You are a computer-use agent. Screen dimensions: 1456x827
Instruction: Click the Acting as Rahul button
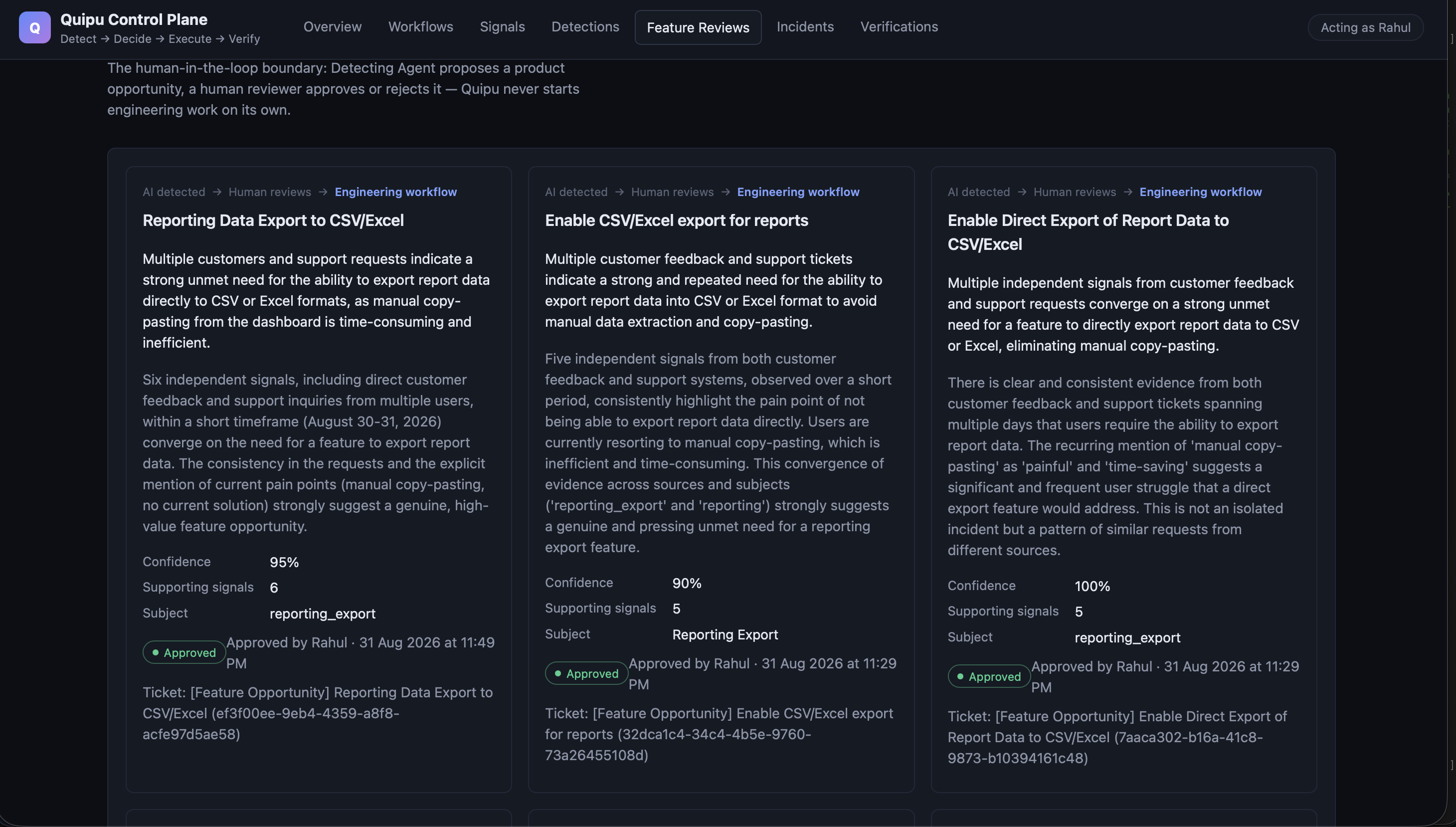tap(1365, 27)
